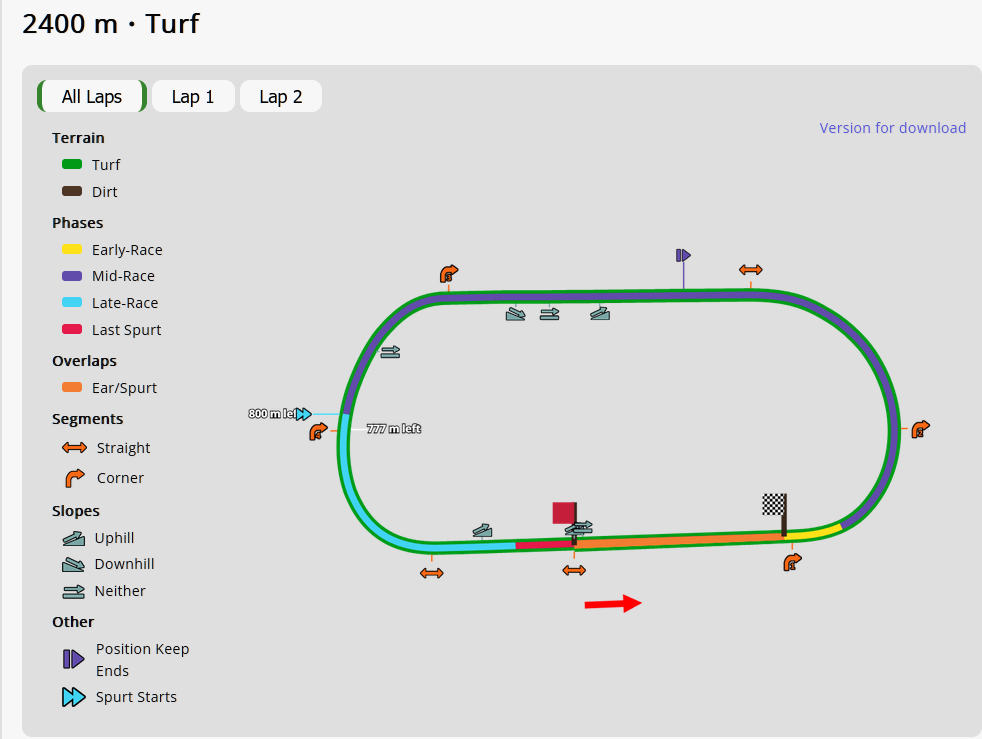The width and height of the screenshot is (982, 739).
Task: Click the Neither legend icon
Action: (x=73, y=591)
